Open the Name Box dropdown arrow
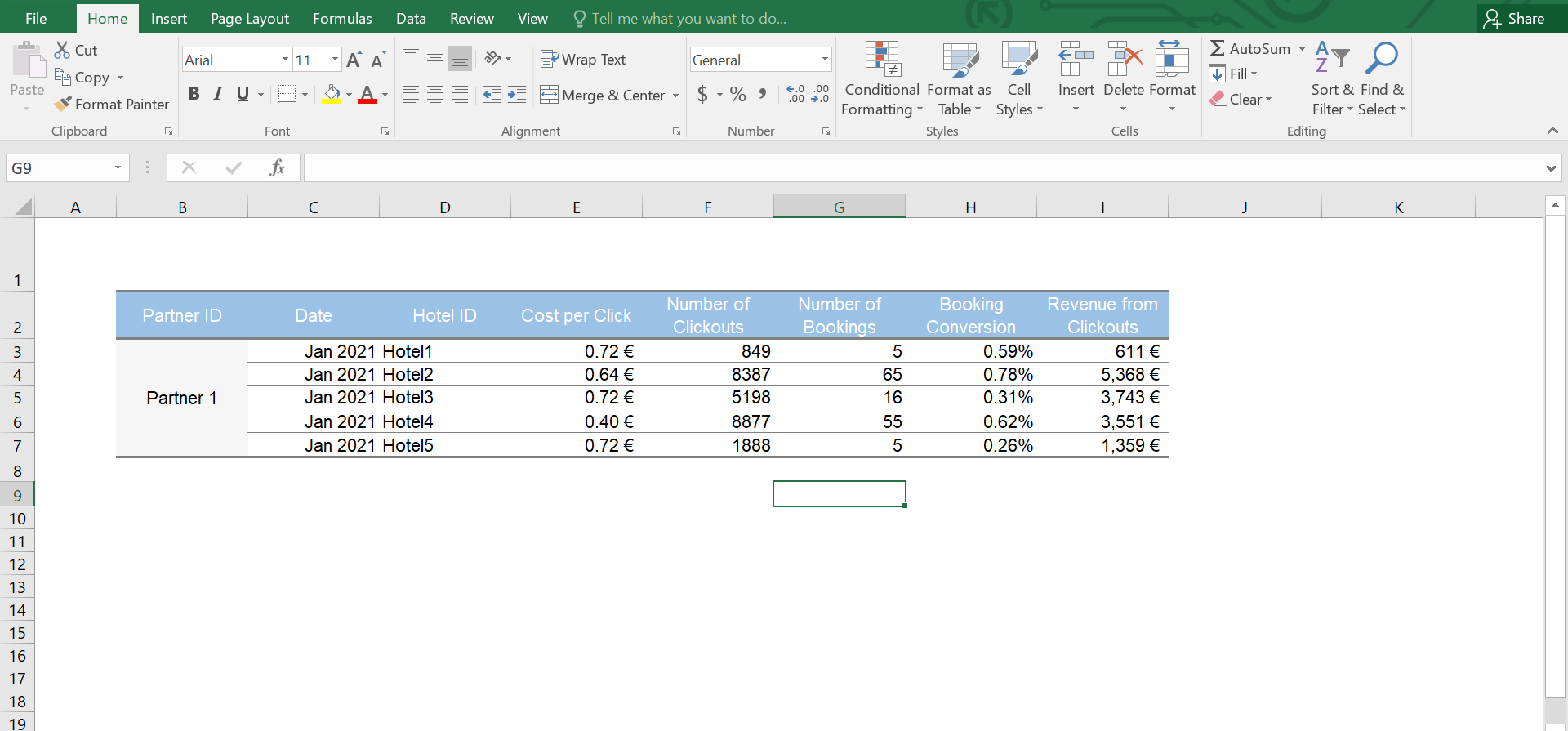 click(x=118, y=167)
